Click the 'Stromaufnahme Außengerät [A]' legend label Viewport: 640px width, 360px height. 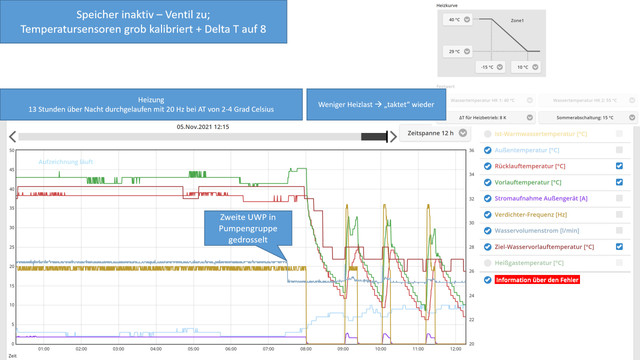tap(541, 198)
